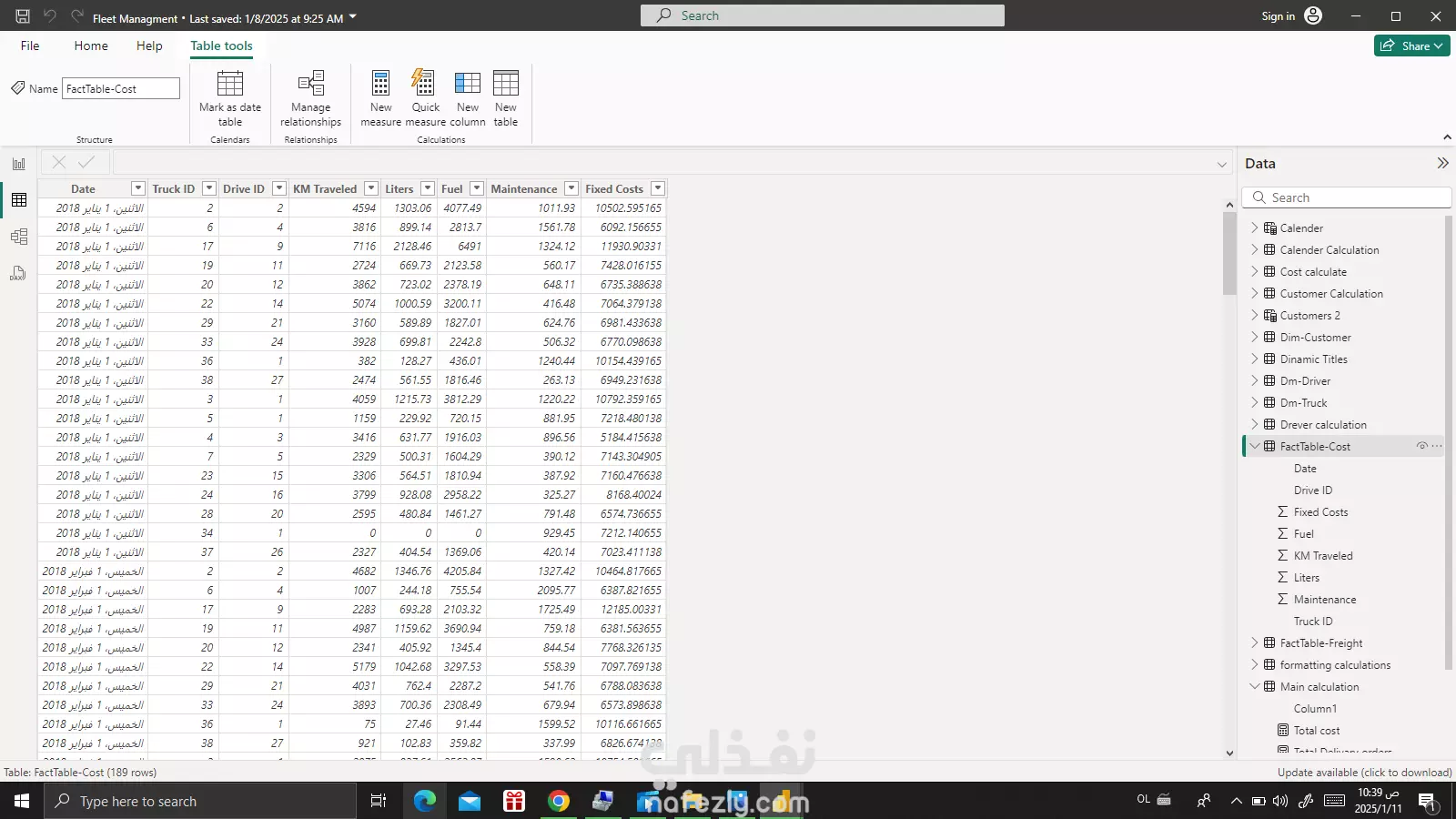
Task: Select the Dim-Customer table
Action: click(x=1315, y=337)
